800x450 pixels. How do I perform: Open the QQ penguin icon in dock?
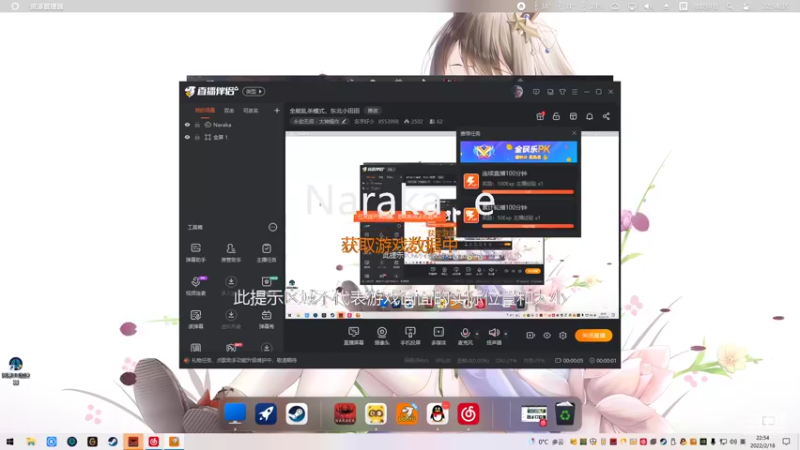pyautogui.click(x=437, y=414)
